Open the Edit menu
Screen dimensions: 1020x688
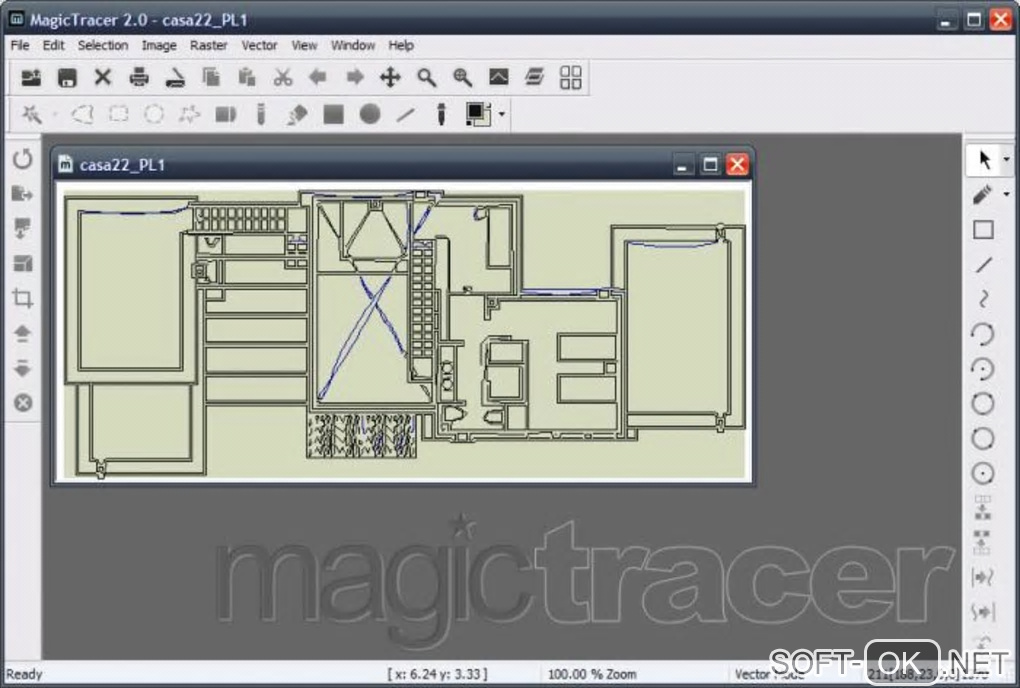[53, 45]
